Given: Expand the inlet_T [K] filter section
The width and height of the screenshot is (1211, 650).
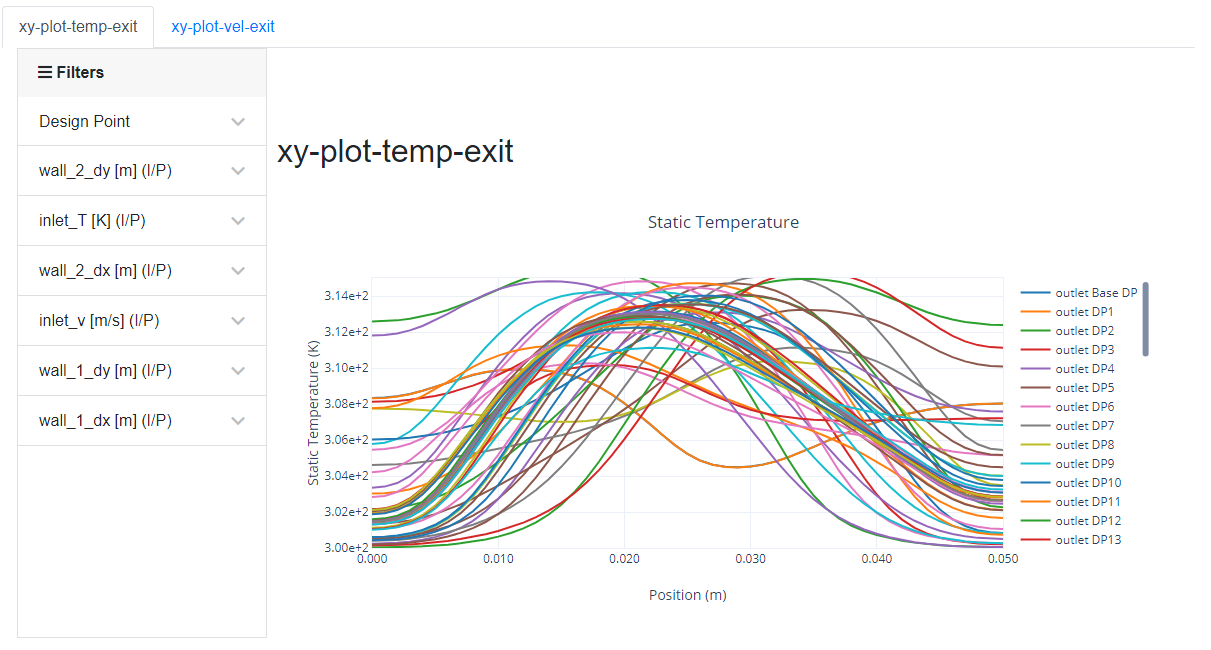Looking at the screenshot, I should pos(141,220).
